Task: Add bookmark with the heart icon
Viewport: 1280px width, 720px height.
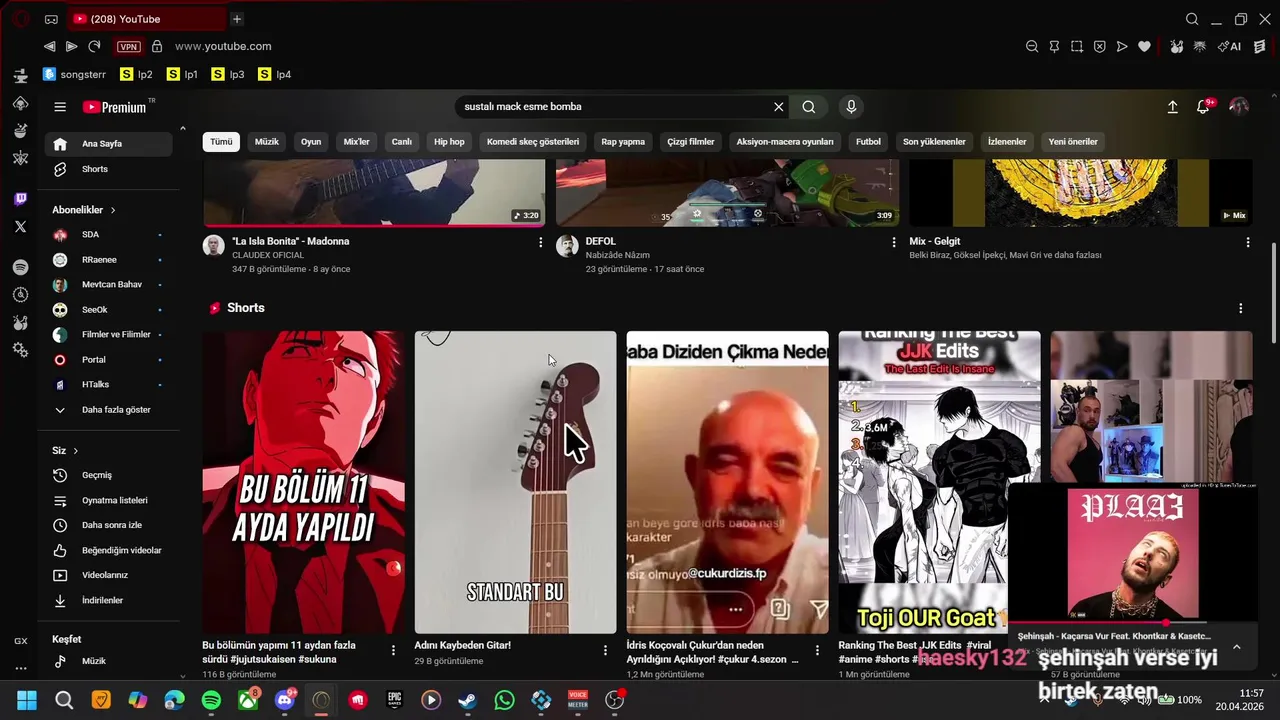Action: tap(1144, 46)
